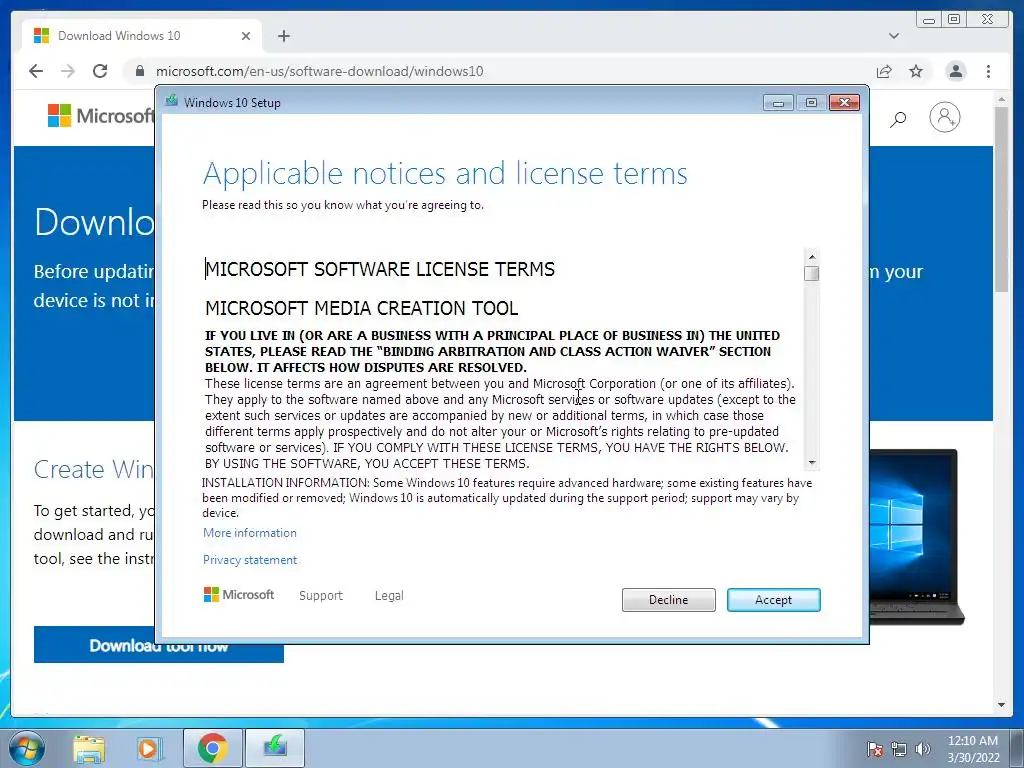
Task: Minimize the Windows 10 Setup window
Action: [x=778, y=103]
